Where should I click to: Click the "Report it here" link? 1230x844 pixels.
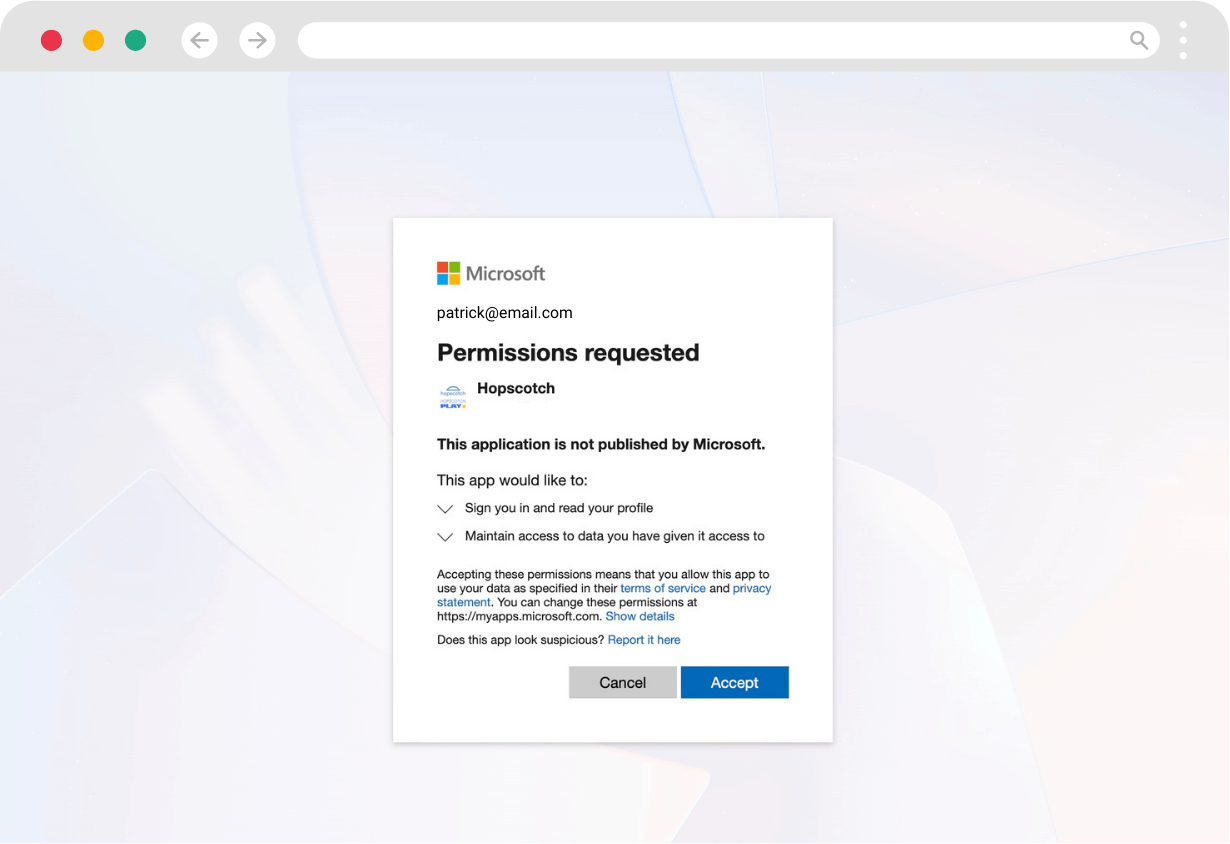pyautogui.click(x=644, y=640)
